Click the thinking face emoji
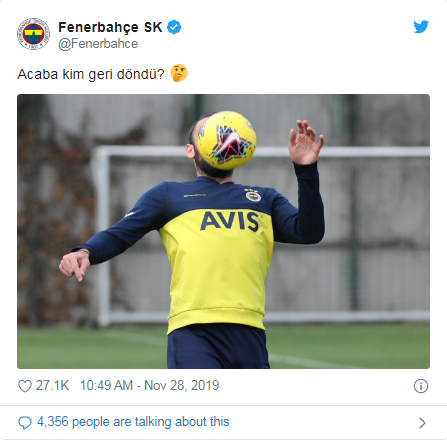 coord(179,74)
